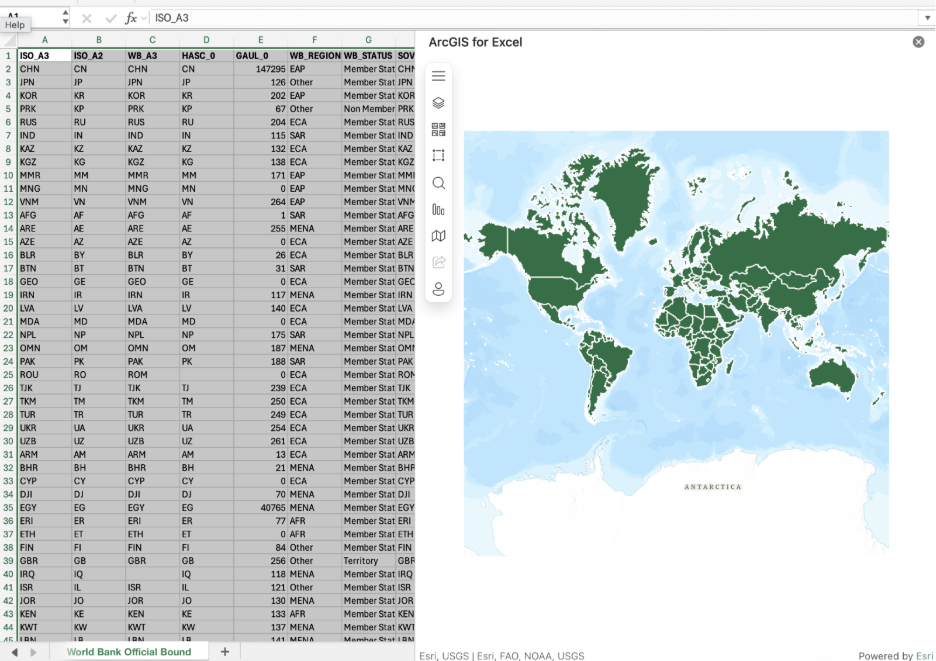Click the GAUL_0 header cell
The image size is (936, 661).
(260, 56)
